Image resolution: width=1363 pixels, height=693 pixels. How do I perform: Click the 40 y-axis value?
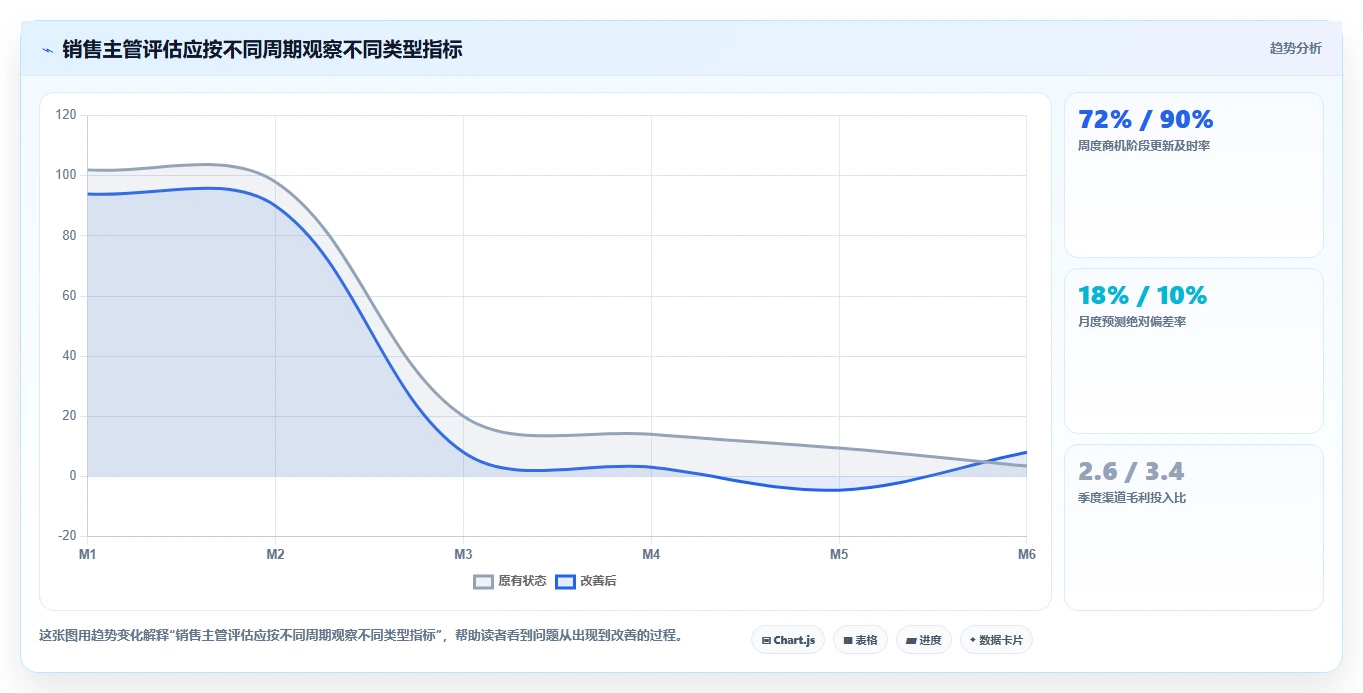[69, 356]
